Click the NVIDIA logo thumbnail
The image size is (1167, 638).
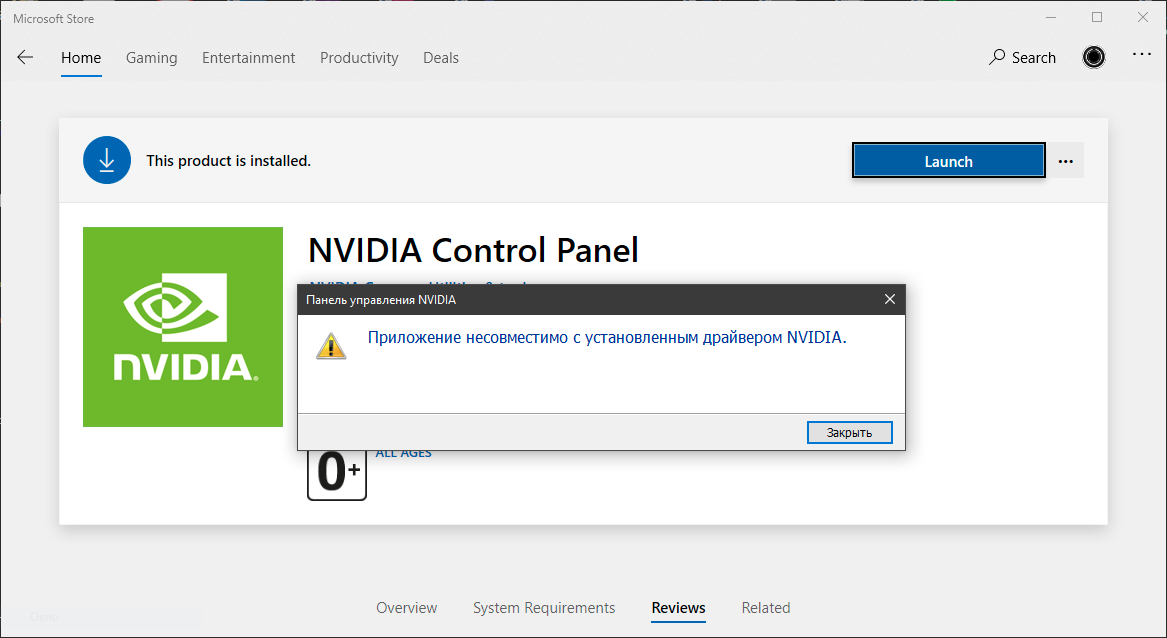[x=183, y=327]
